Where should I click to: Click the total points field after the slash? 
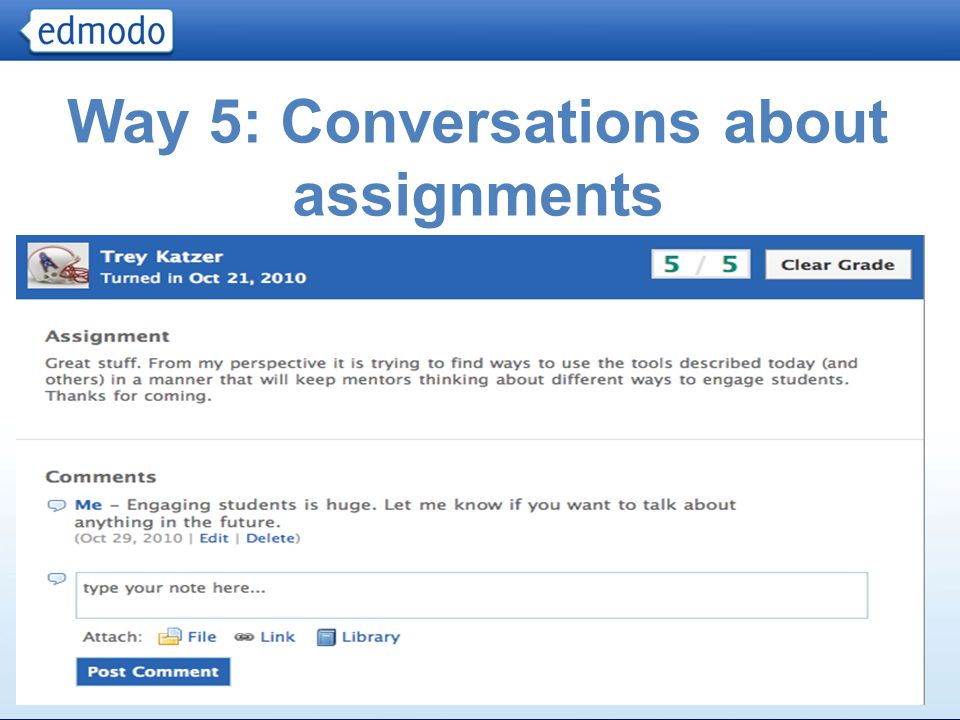click(729, 264)
